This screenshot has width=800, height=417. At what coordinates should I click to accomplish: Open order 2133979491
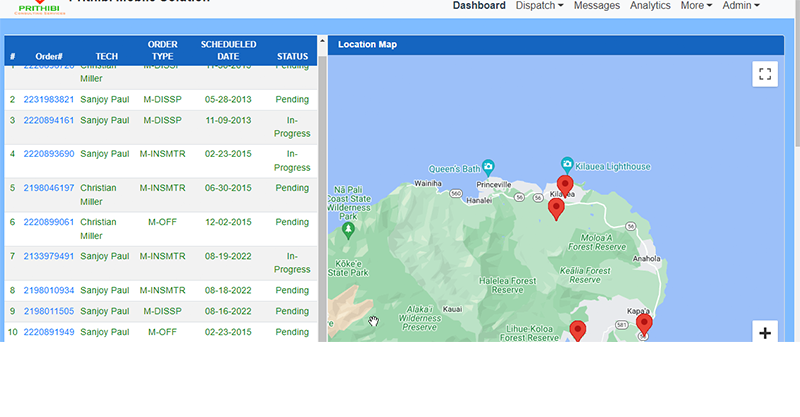[49, 256]
